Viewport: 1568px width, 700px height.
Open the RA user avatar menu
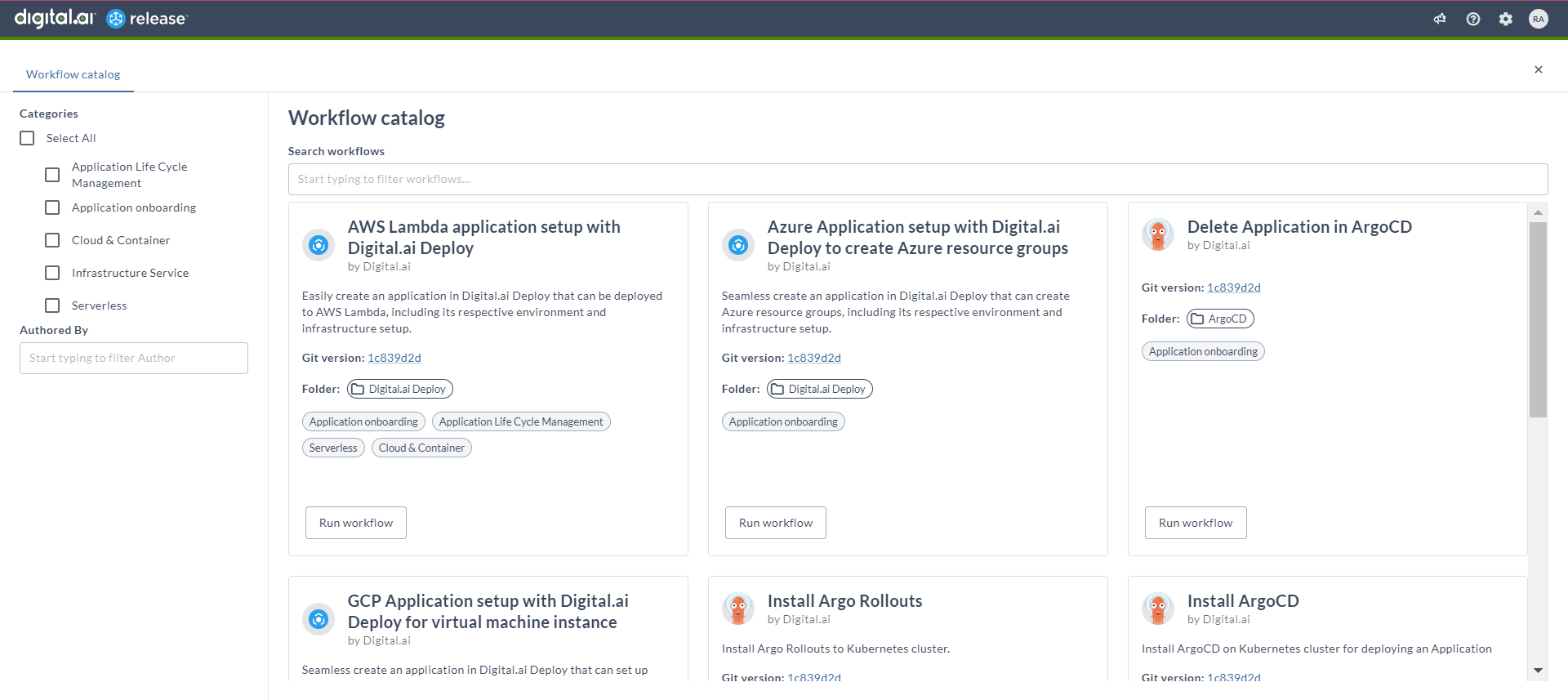click(x=1539, y=19)
